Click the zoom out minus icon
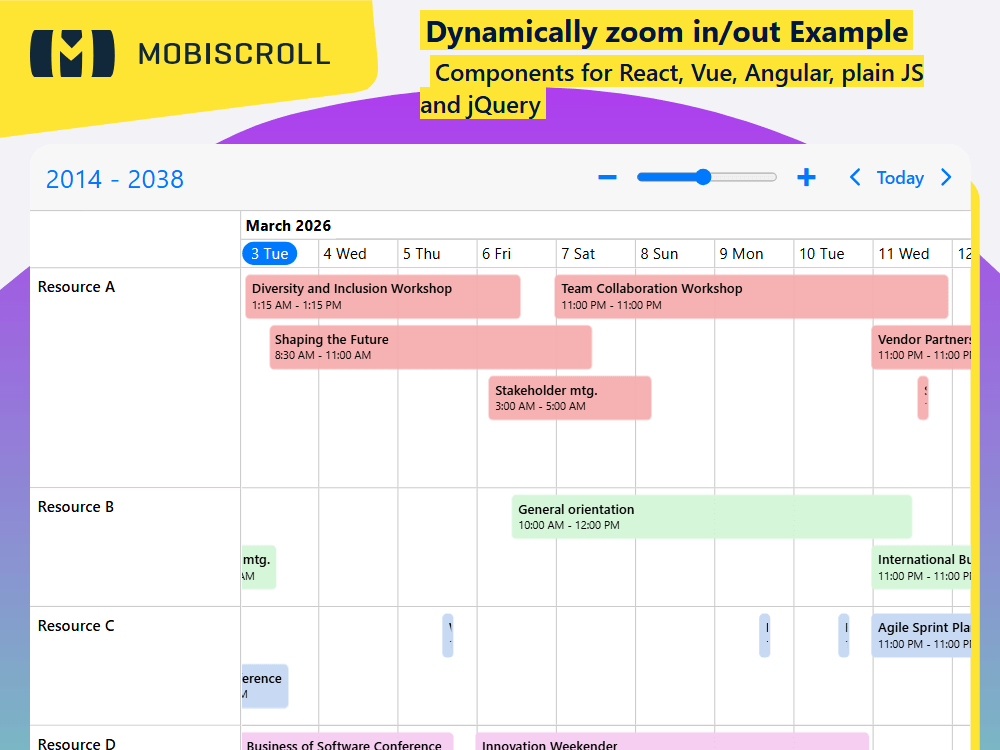This screenshot has width=1000, height=750. [x=607, y=177]
